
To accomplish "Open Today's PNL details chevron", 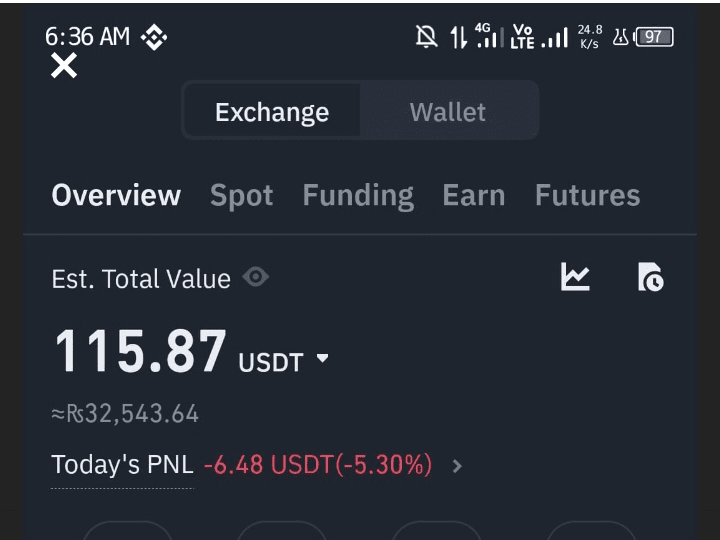I will pos(456,466).
